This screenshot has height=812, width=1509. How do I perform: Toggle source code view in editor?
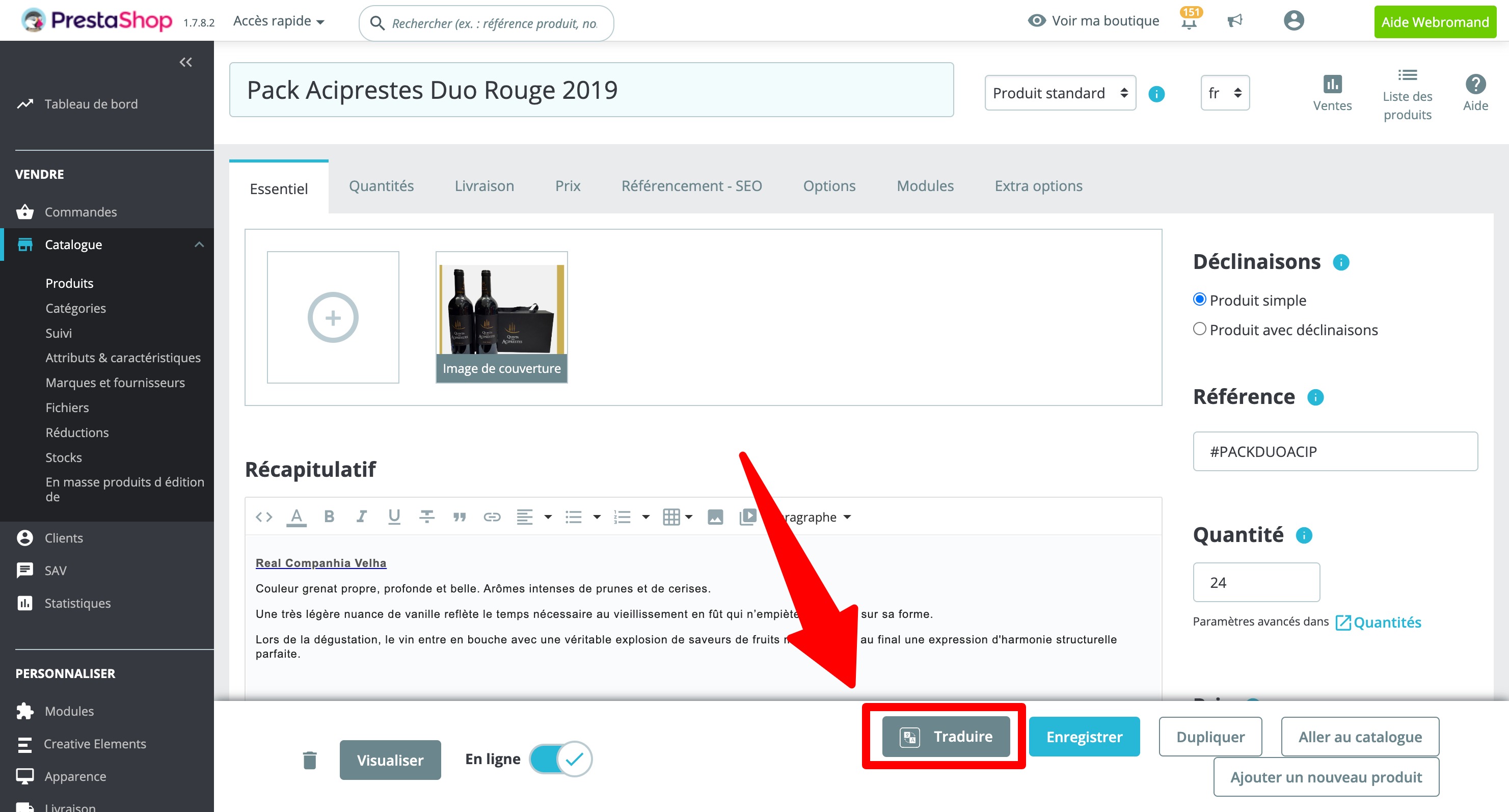click(x=263, y=517)
